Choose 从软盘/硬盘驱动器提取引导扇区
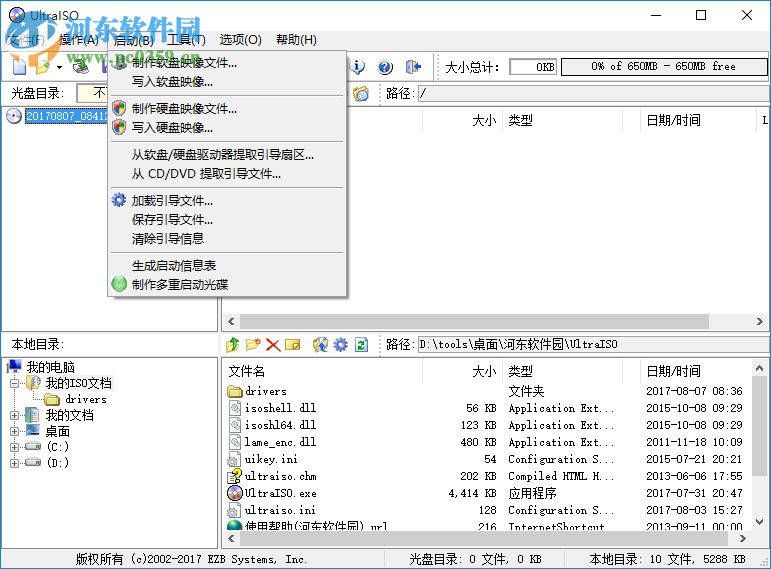This screenshot has width=771, height=569. [x=227, y=155]
